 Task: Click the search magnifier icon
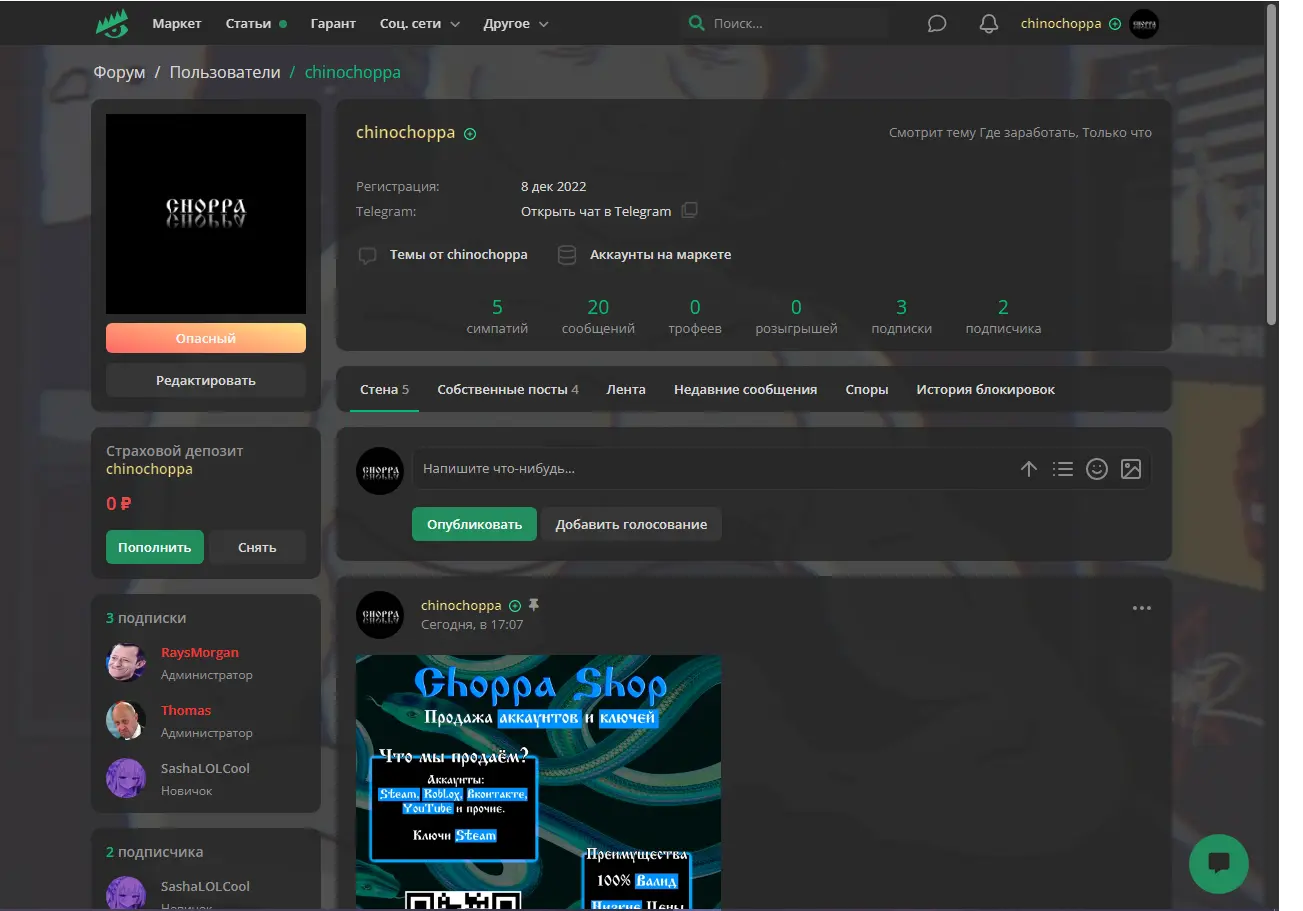click(x=697, y=23)
